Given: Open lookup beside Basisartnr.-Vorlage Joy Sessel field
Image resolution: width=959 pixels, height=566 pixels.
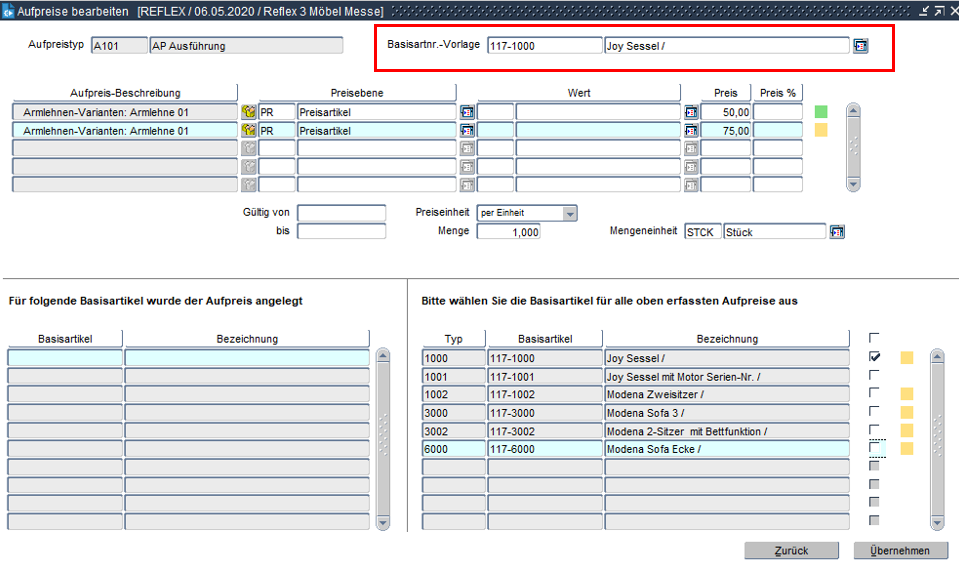Looking at the screenshot, I should point(860,46).
